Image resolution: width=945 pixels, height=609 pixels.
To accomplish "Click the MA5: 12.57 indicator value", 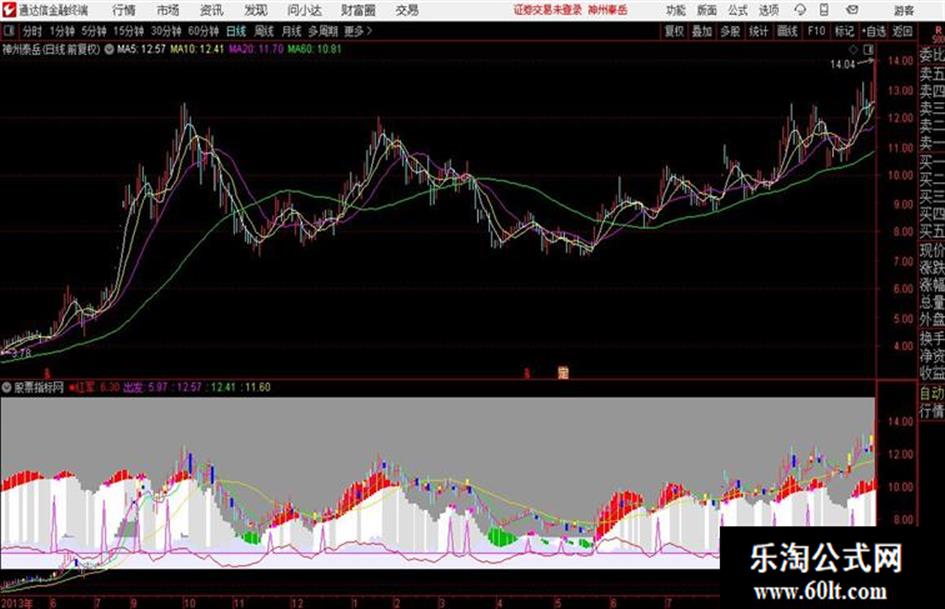I will [141, 49].
